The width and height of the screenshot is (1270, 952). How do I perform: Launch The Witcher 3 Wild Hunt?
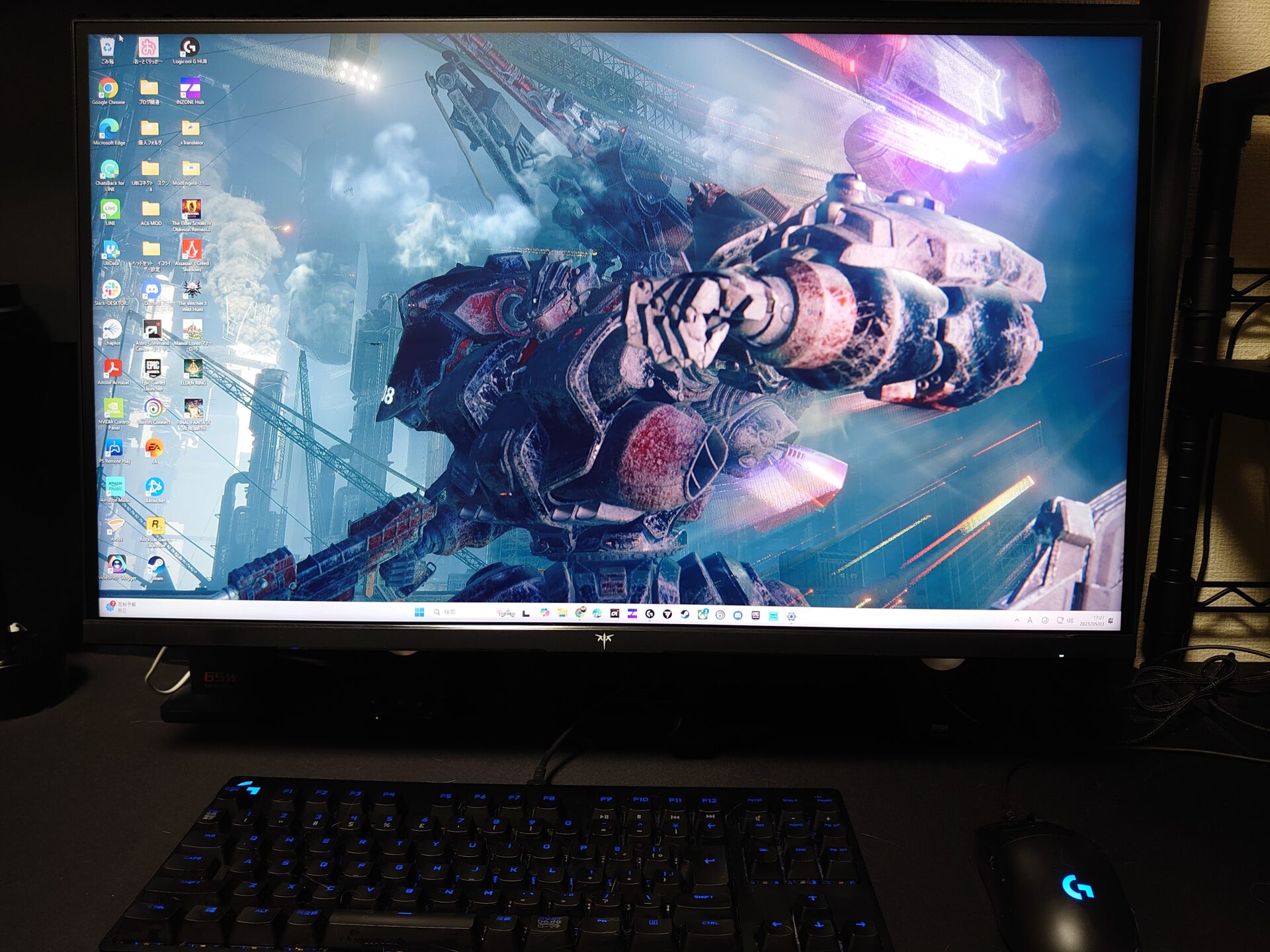(192, 295)
